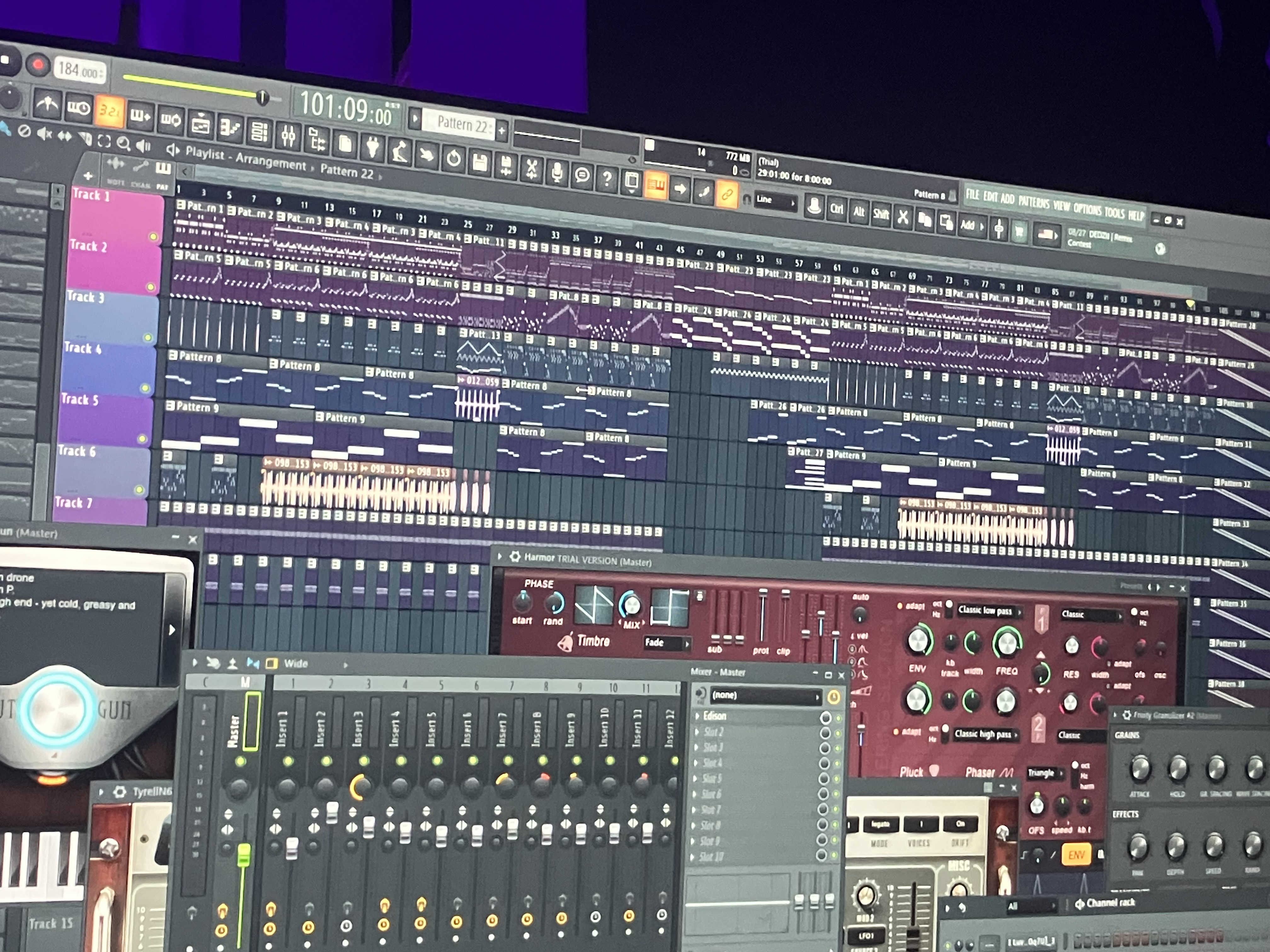Click the red Record button

[x=38, y=65]
